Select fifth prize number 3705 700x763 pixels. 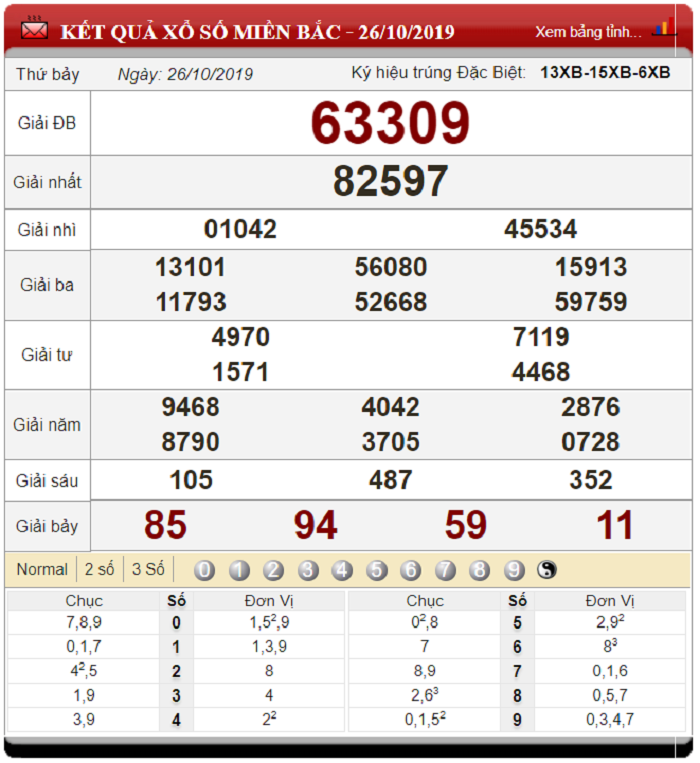point(391,442)
